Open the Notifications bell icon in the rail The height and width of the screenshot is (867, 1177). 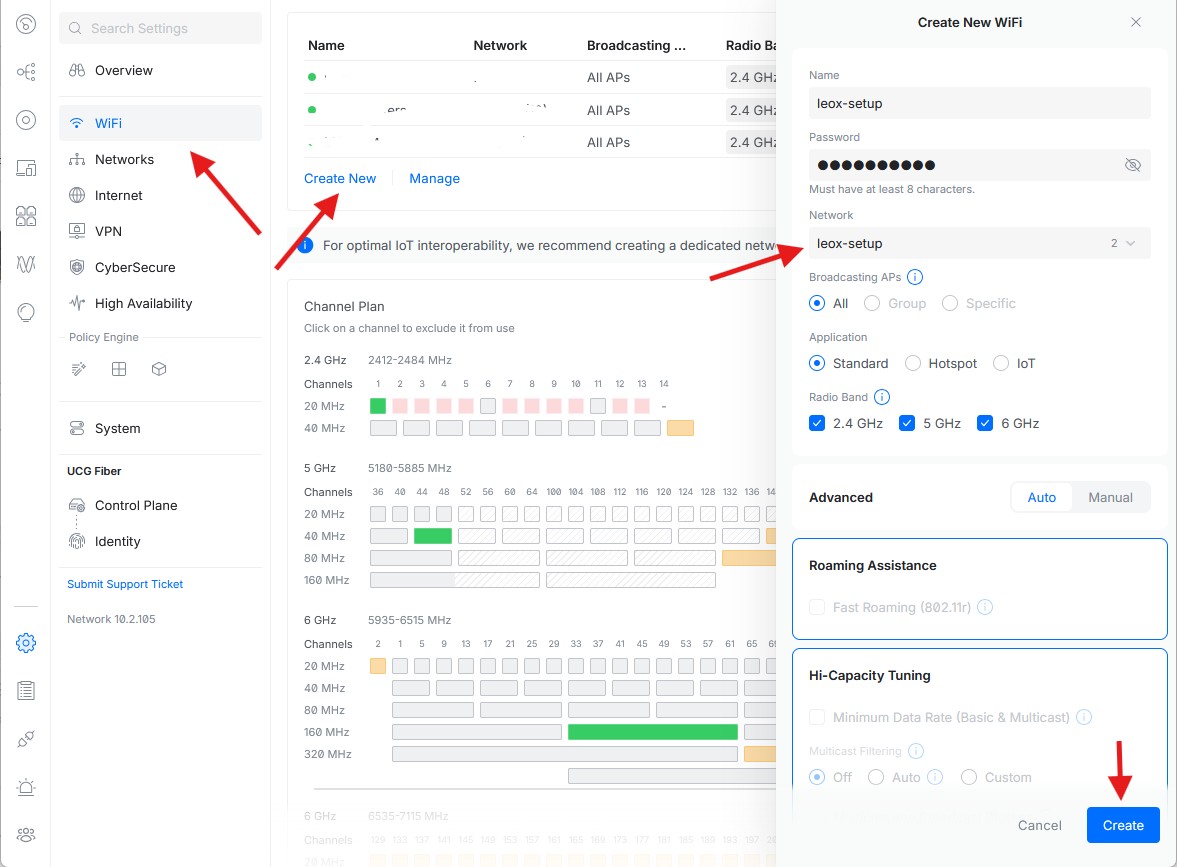click(26, 787)
